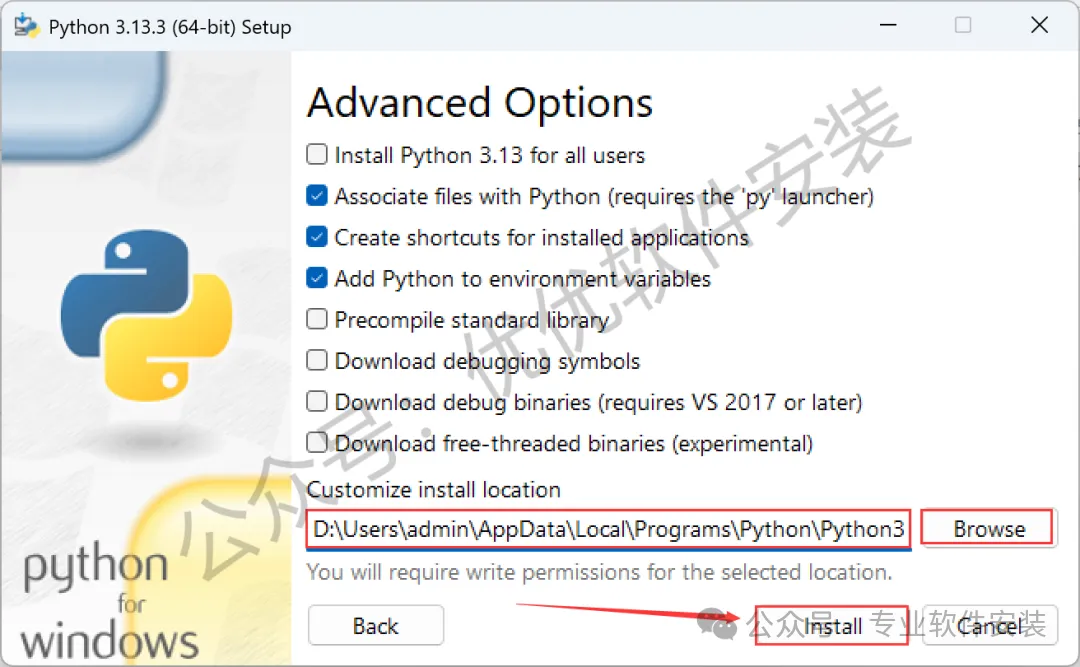
Task: Click the Python installer icon in title bar
Action: [x=26, y=26]
